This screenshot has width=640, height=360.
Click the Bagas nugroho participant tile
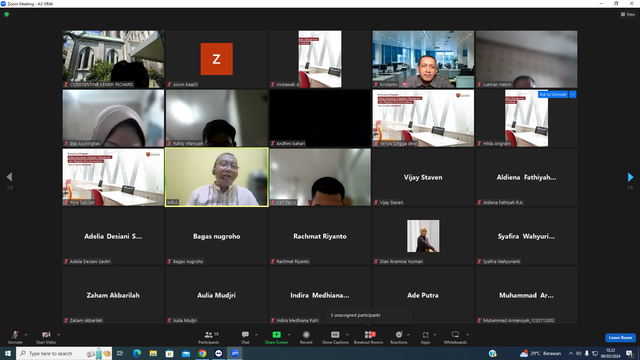[x=216, y=236]
